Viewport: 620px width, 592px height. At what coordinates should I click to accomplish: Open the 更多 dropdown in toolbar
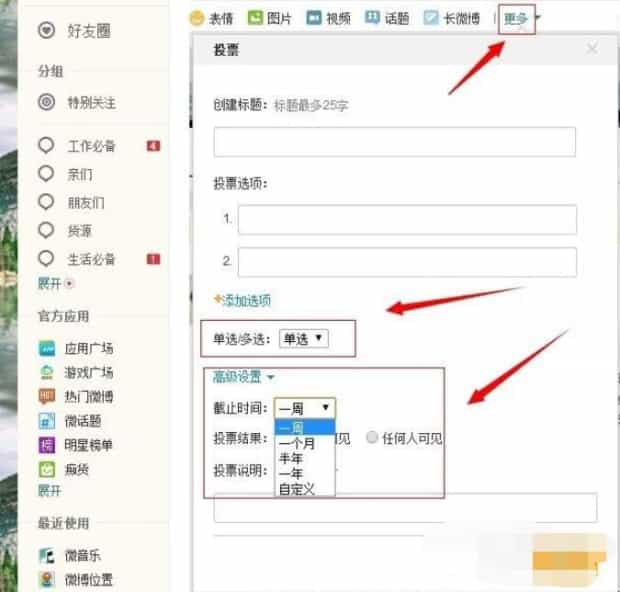[519, 18]
